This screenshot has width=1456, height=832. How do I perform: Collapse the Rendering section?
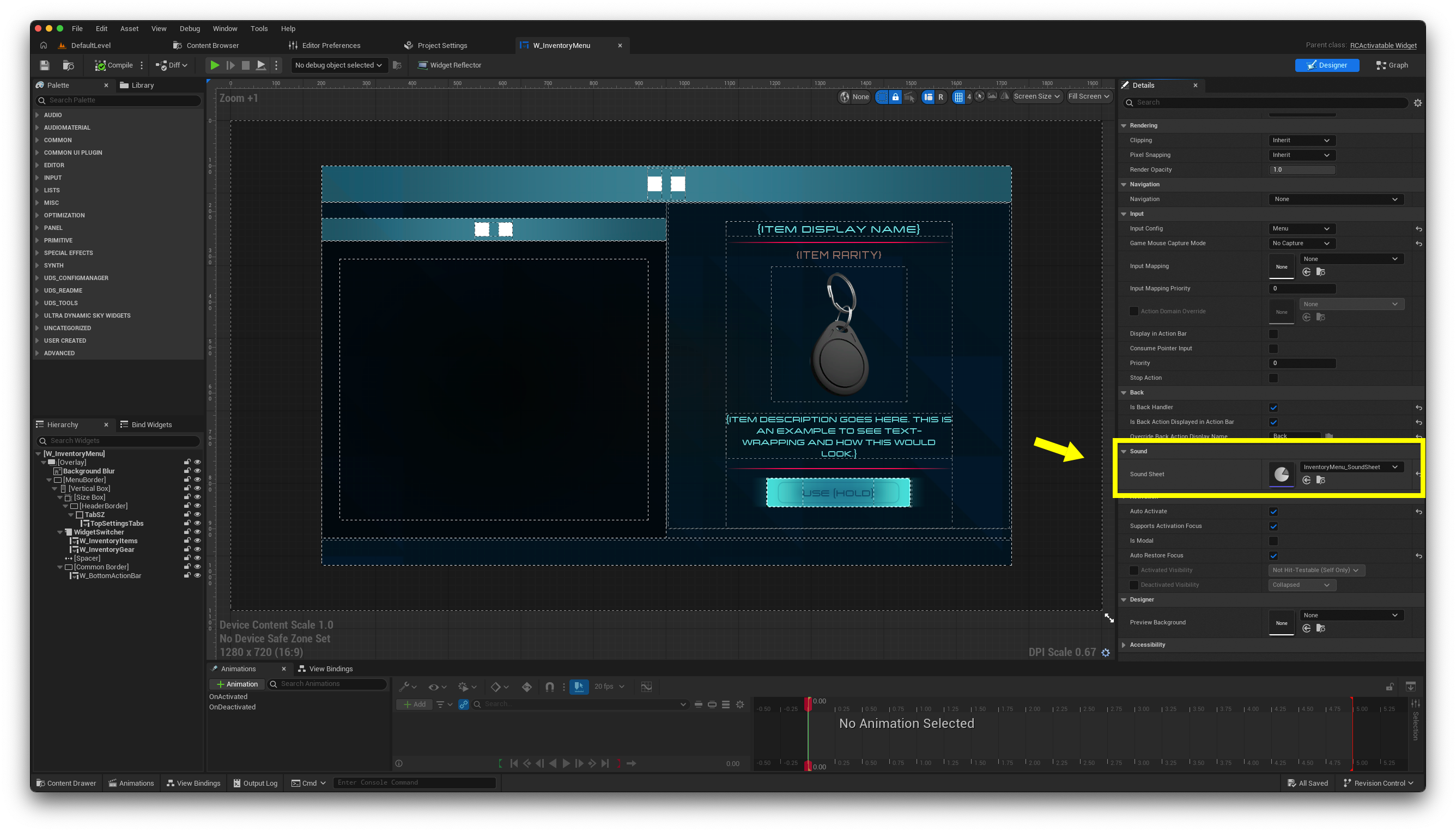point(1124,126)
